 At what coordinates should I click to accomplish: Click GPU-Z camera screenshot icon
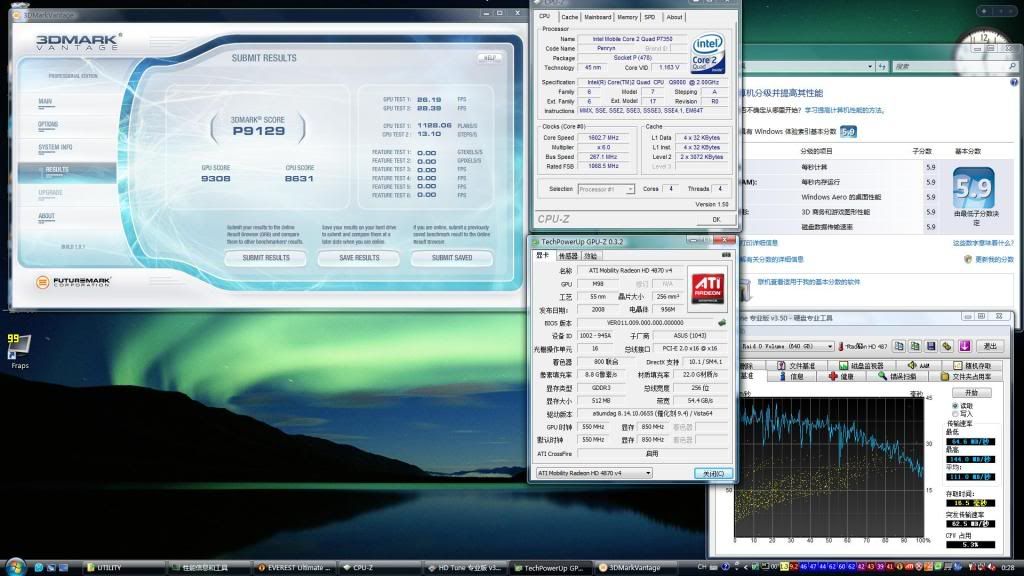[x=725, y=255]
